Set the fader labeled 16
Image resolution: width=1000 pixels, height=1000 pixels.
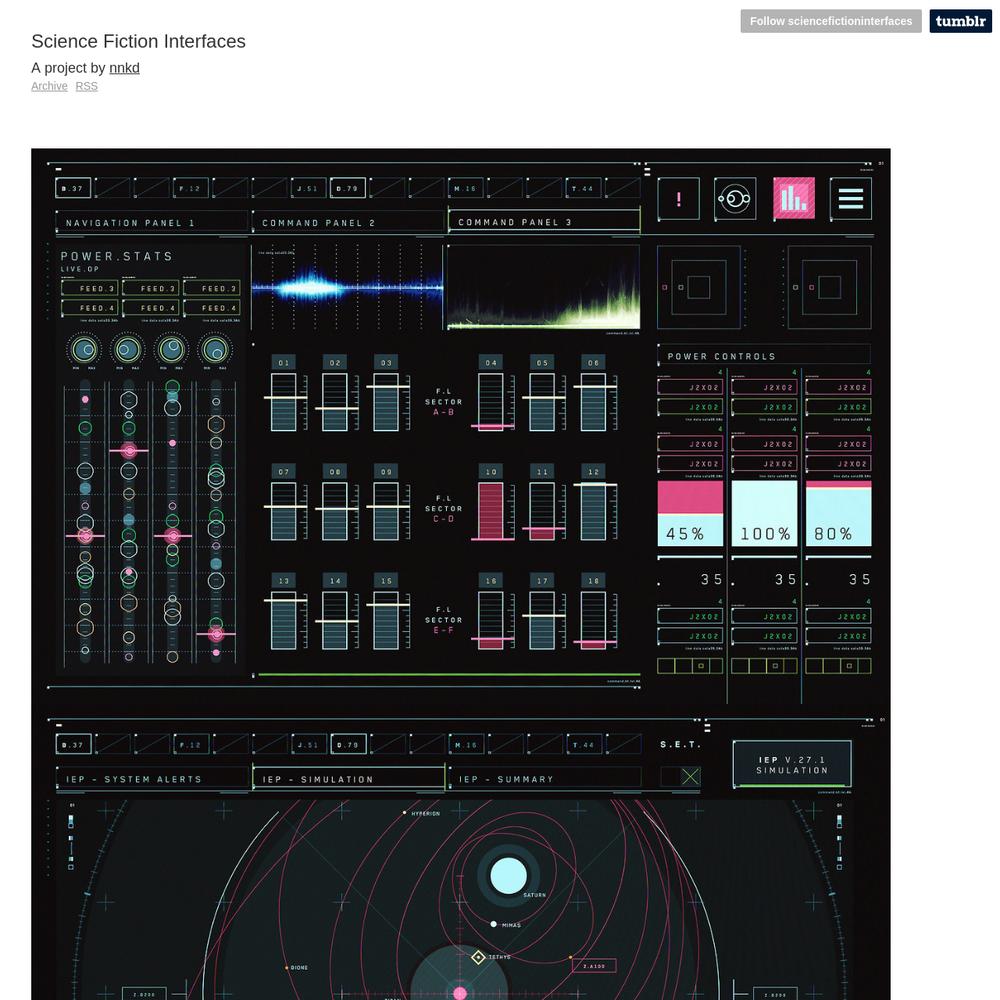[x=491, y=620]
